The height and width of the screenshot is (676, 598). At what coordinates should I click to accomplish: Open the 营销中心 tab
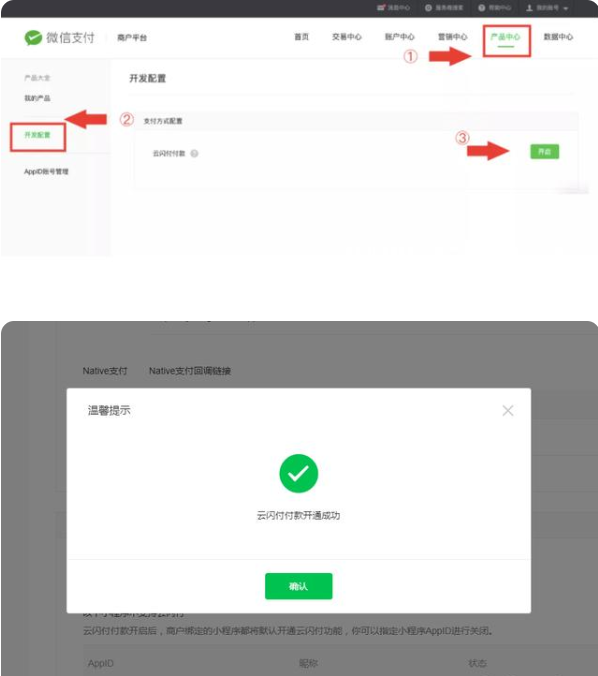tap(453, 37)
